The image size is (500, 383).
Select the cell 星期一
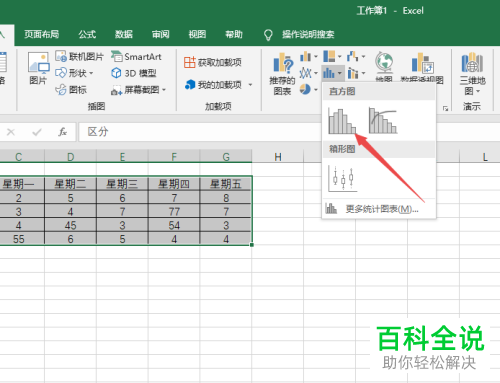click(19, 184)
